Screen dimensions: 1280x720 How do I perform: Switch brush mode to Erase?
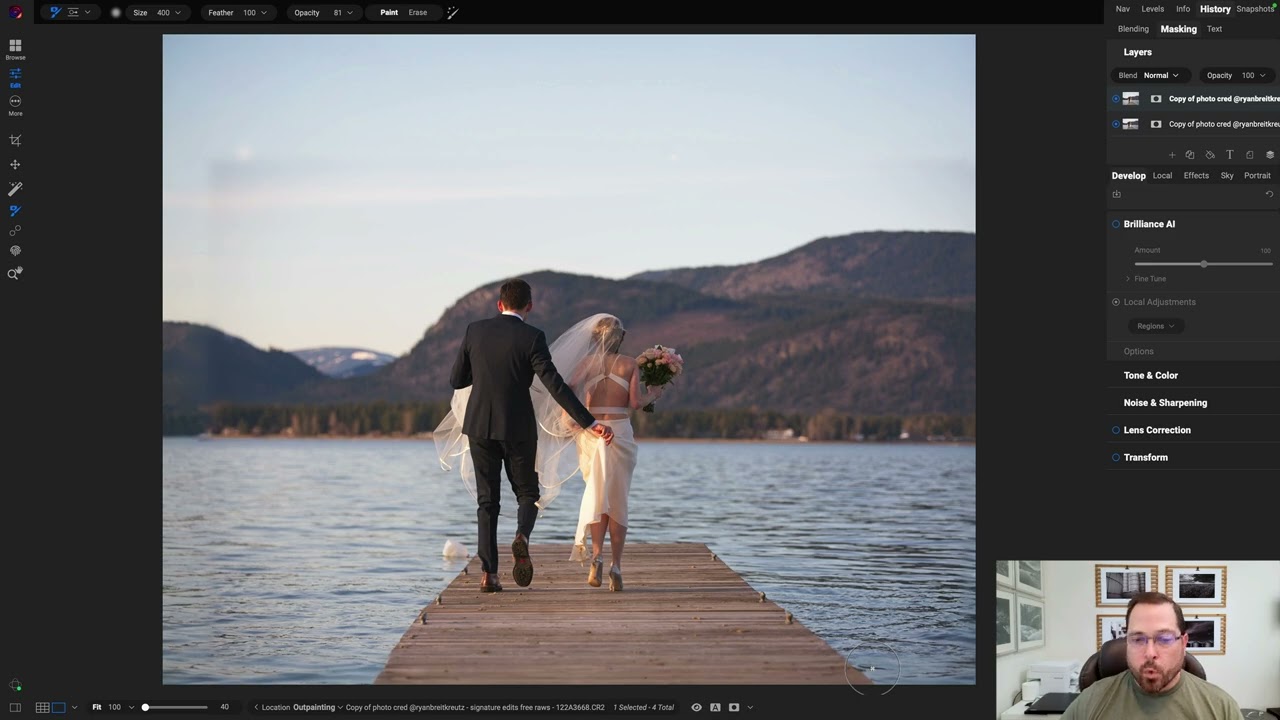click(418, 13)
